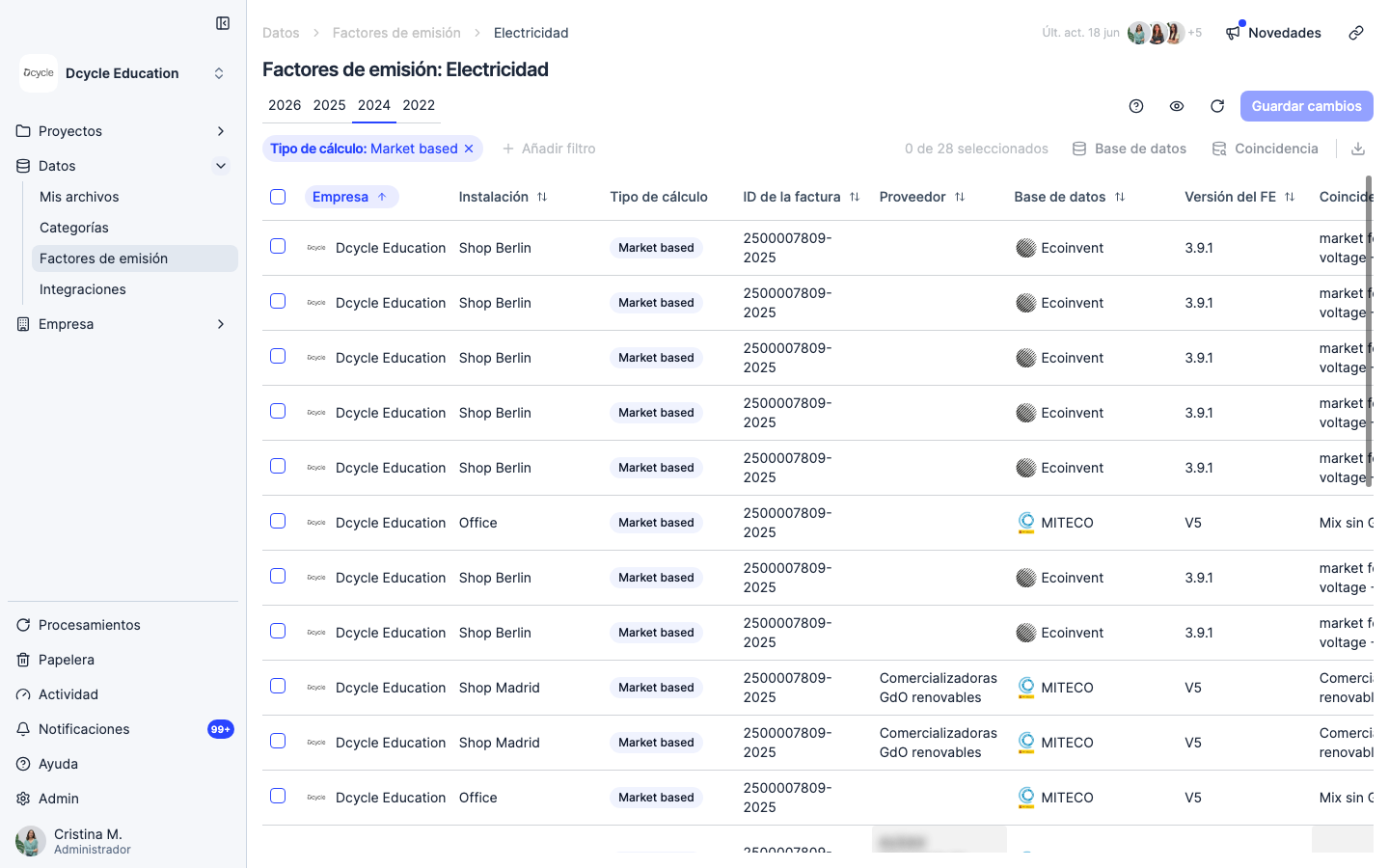This screenshot has height=868, width=1389.
Task: Toggle the eye visibility icon
Action: [1177, 106]
